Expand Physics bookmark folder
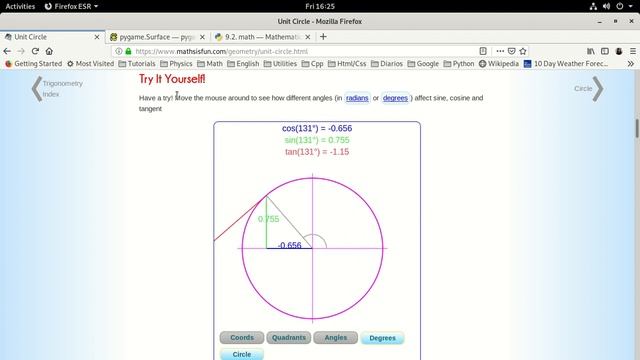The height and width of the screenshot is (360, 640). tap(176, 64)
